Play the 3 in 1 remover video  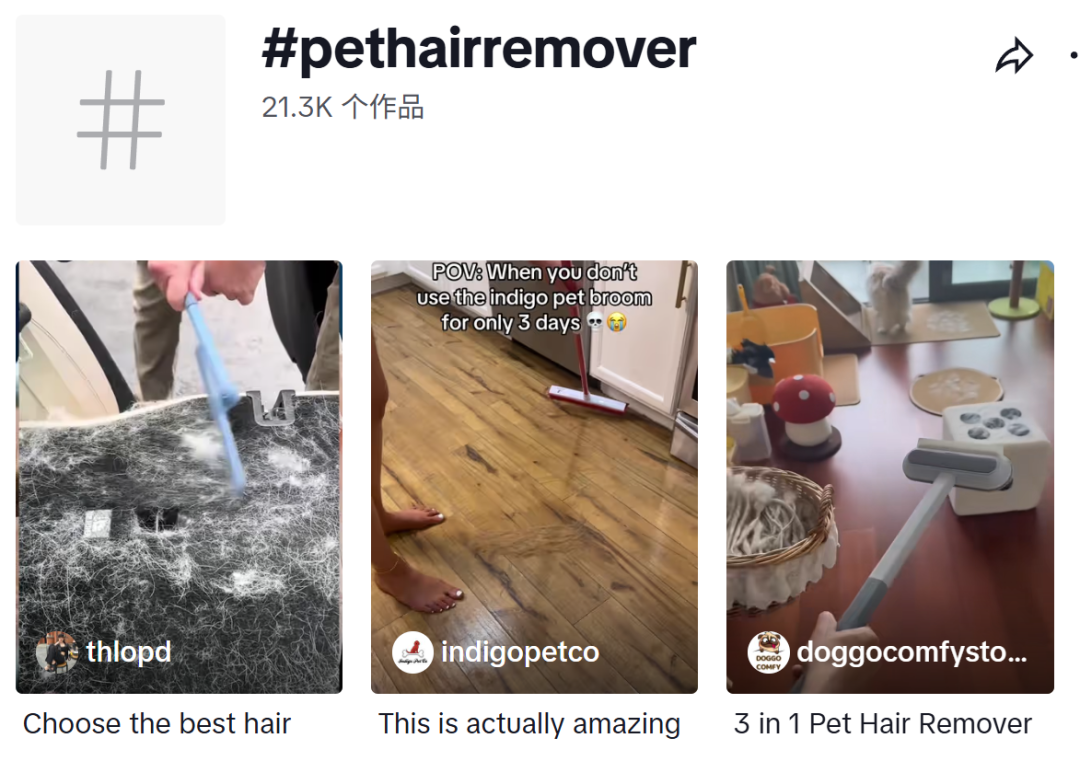click(x=890, y=477)
